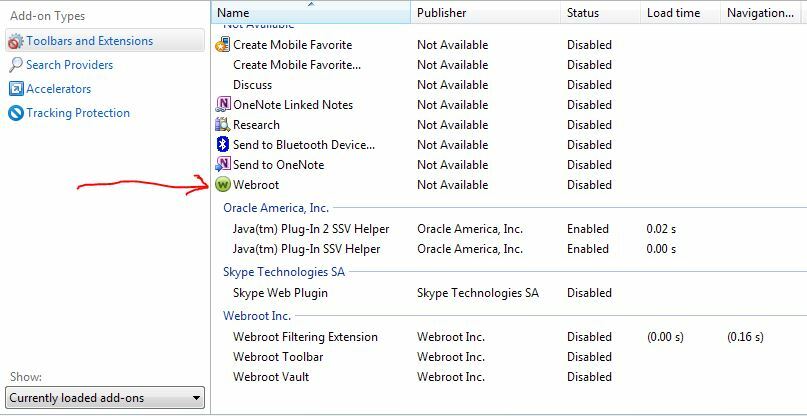The width and height of the screenshot is (807, 416).
Task: Select Java(tm) Plug-In 2 SSV Helper
Action: coord(510,229)
